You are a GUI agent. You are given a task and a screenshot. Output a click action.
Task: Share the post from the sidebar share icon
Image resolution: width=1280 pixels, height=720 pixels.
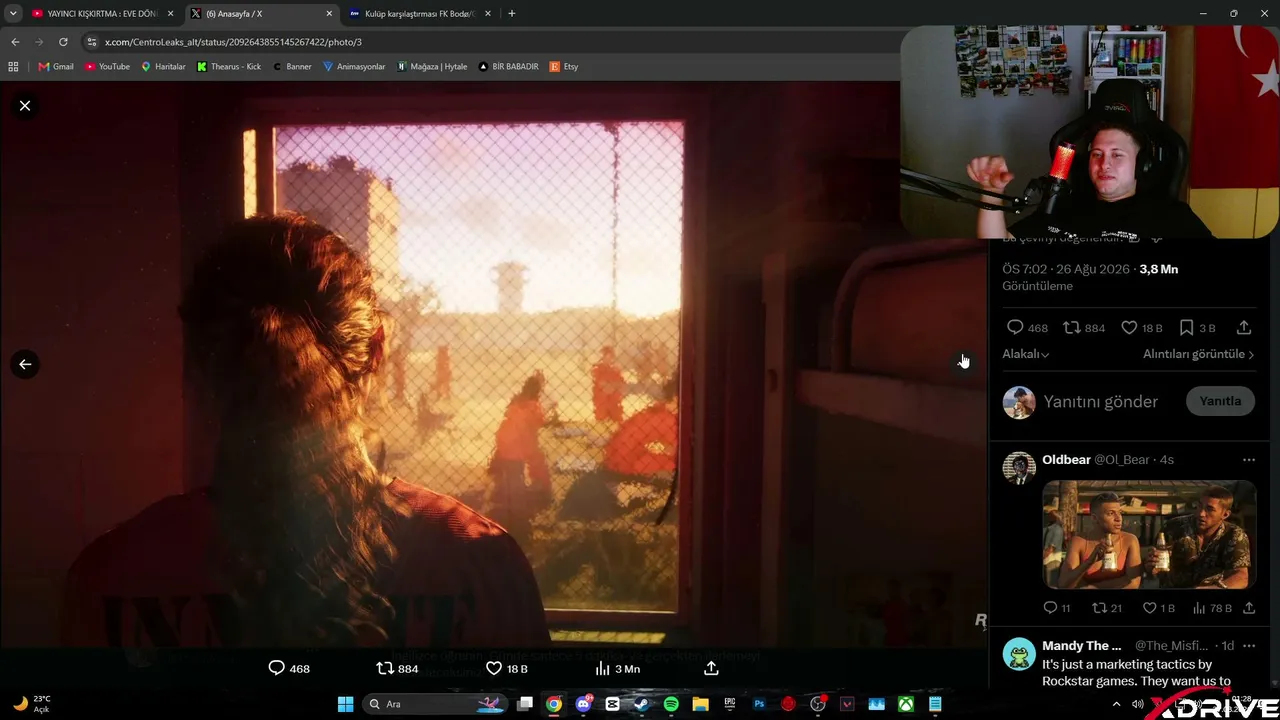coord(1244,327)
